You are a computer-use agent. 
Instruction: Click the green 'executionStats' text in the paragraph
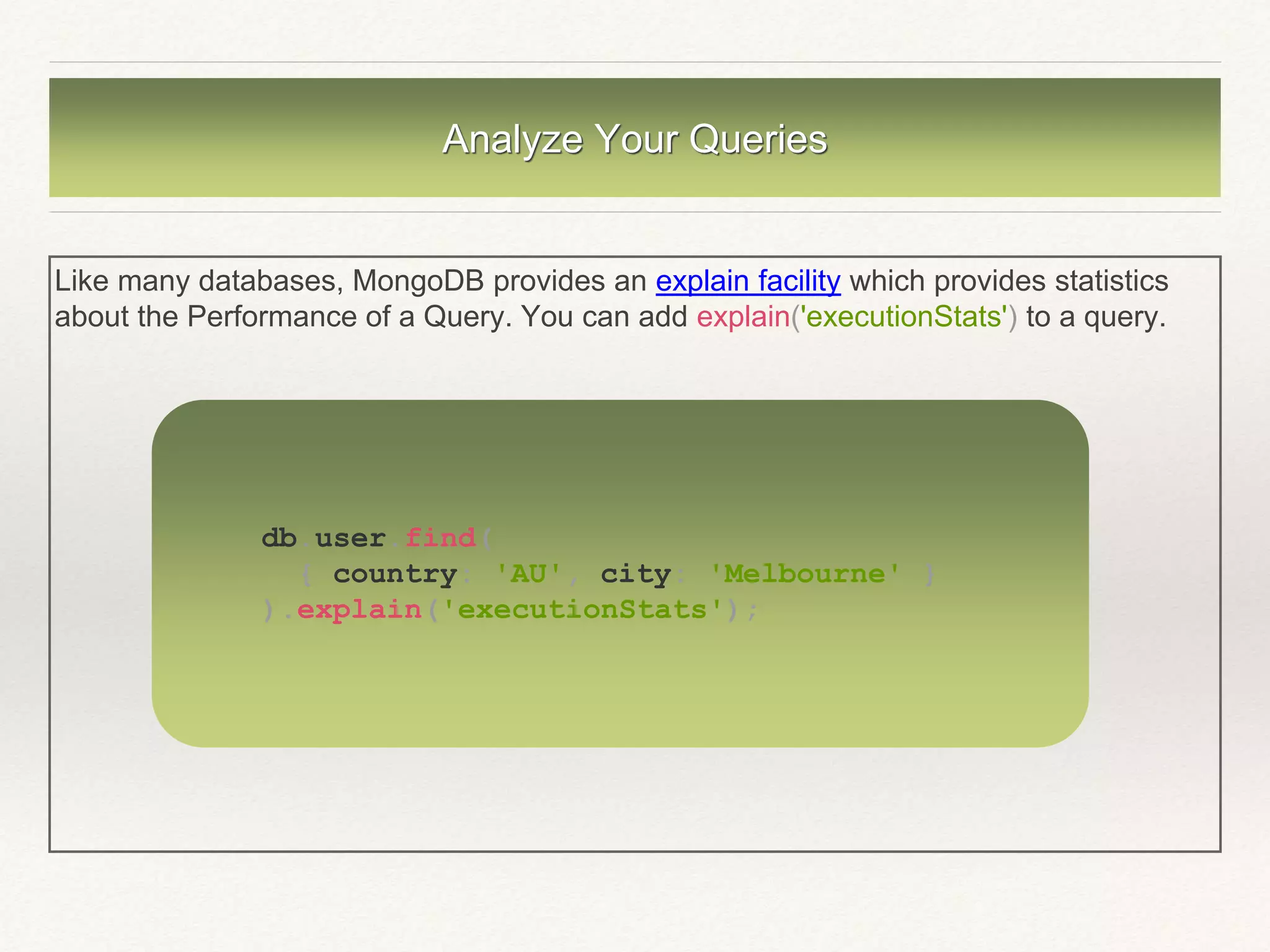(x=904, y=317)
